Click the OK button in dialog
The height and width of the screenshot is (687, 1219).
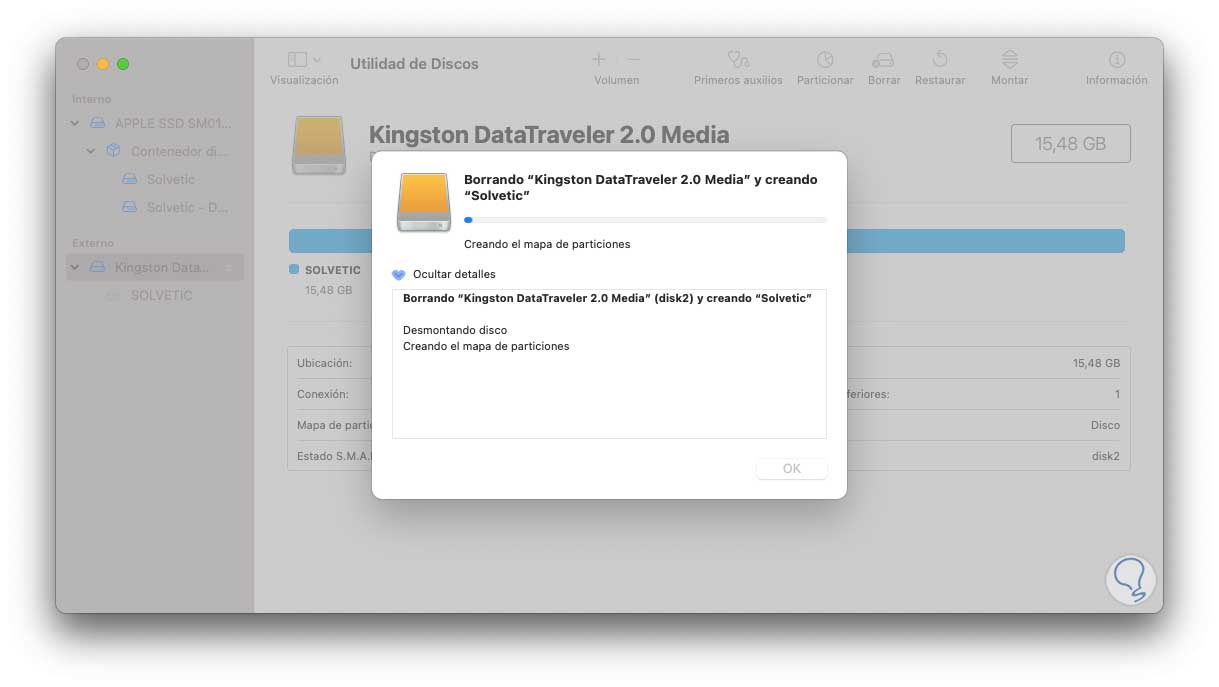[792, 468]
